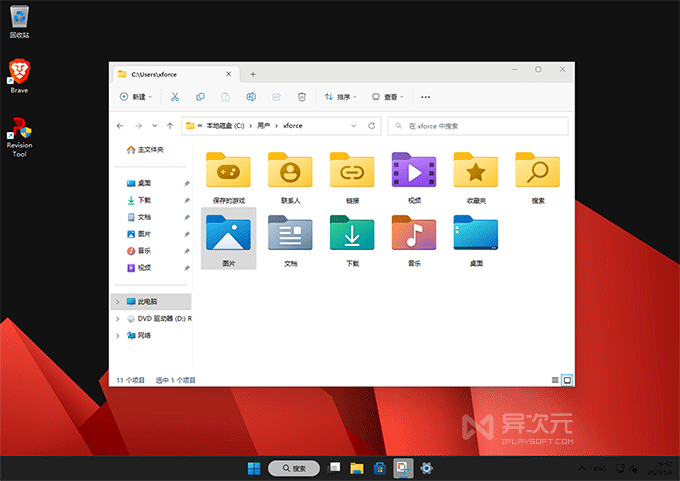This screenshot has height=481, width=680.
Task: Go up one folder level arrow
Action: (x=170, y=126)
